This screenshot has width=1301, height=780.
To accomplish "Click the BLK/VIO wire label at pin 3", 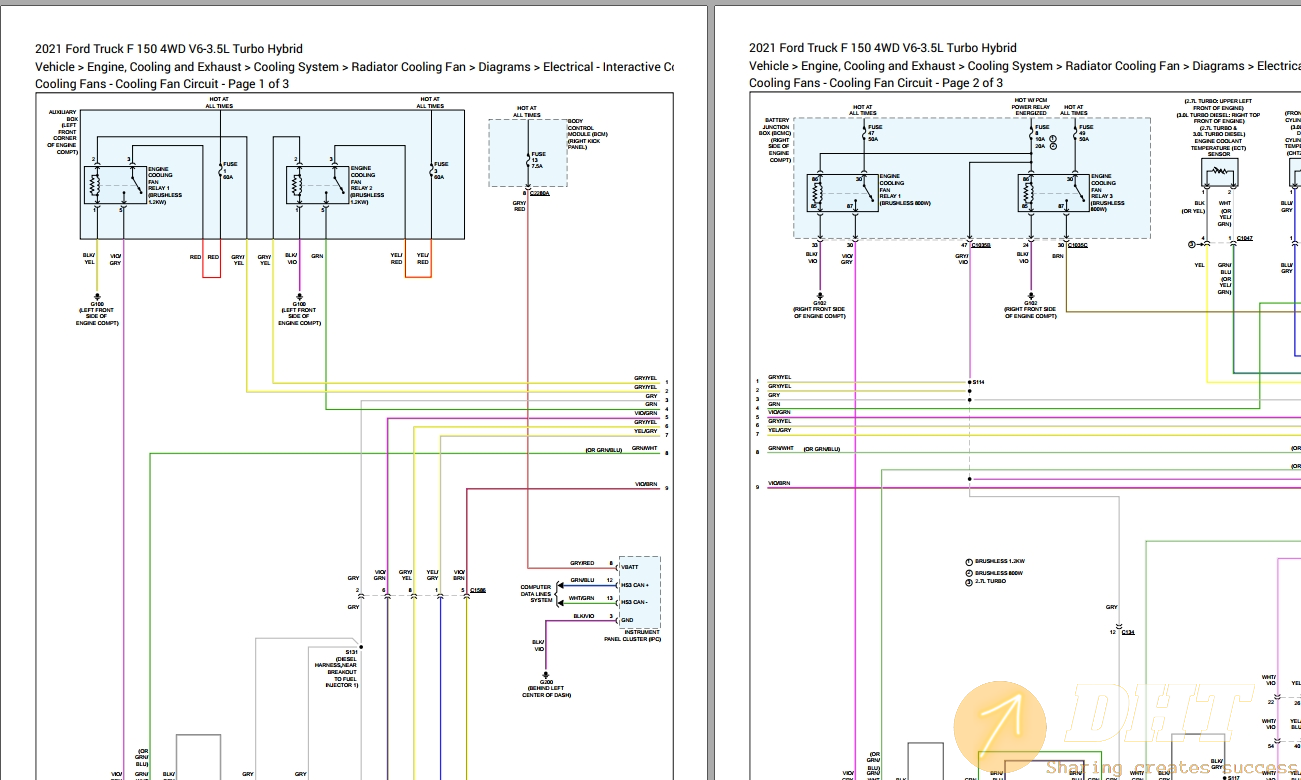I will click(x=584, y=616).
